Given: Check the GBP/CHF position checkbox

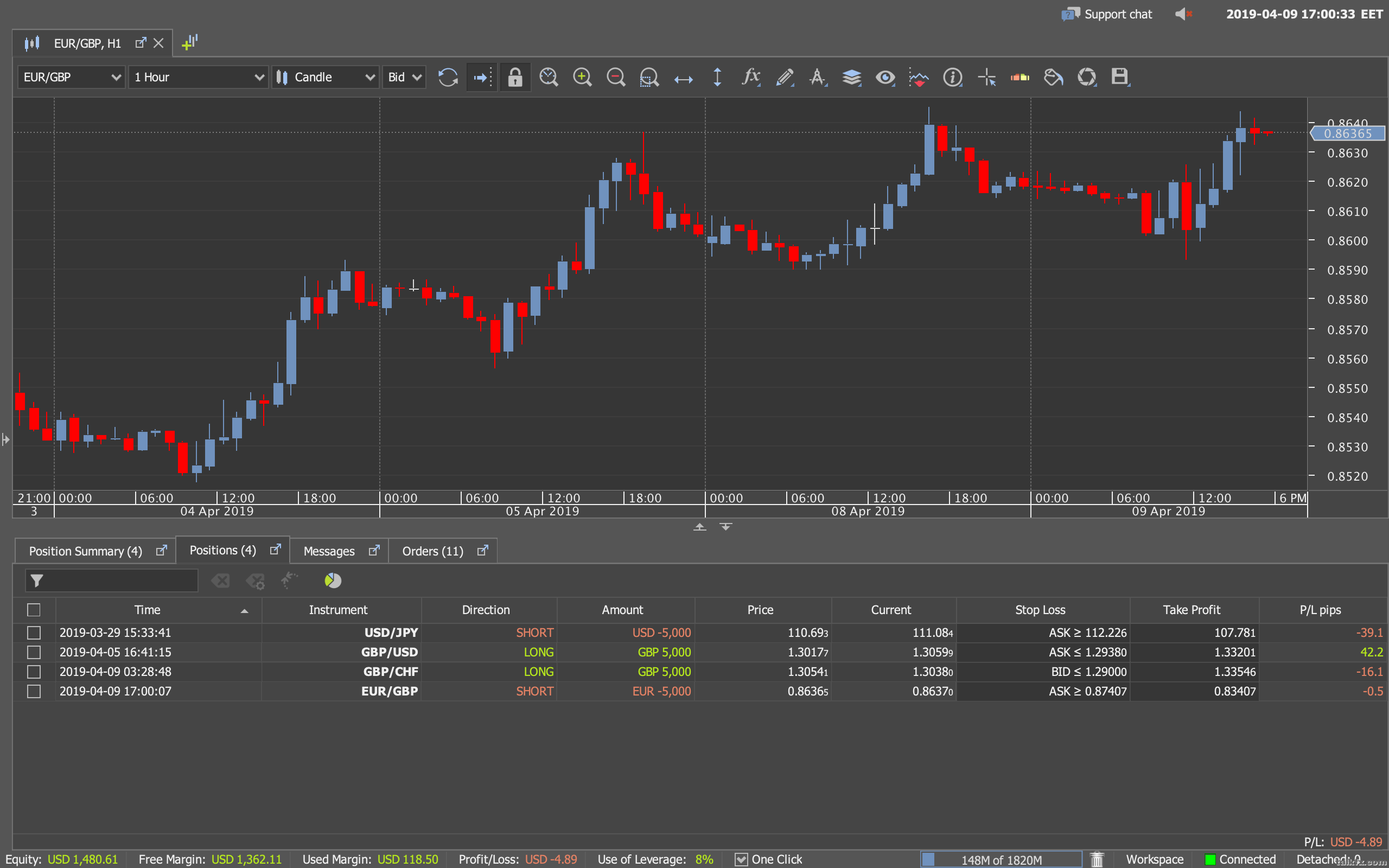Looking at the screenshot, I should (x=34, y=672).
